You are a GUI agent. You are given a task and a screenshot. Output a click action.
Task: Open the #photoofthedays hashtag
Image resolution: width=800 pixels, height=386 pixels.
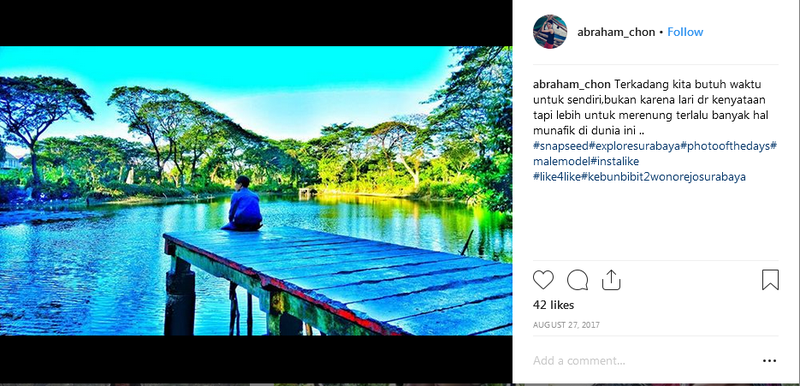tap(726, 146)
